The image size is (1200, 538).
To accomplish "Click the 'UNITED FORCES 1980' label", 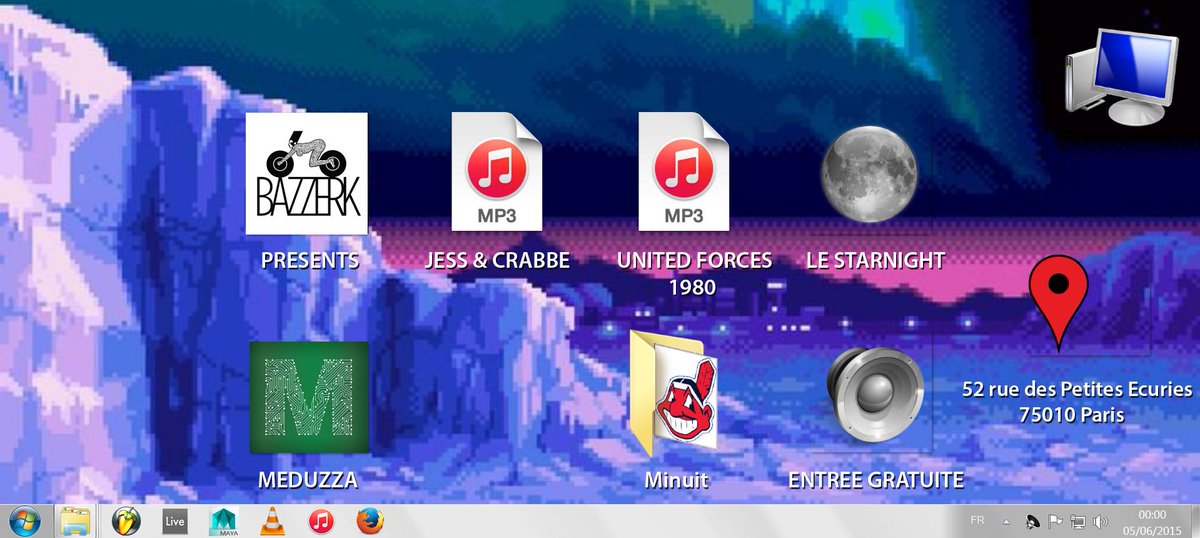I will click(x=695, y=274).
